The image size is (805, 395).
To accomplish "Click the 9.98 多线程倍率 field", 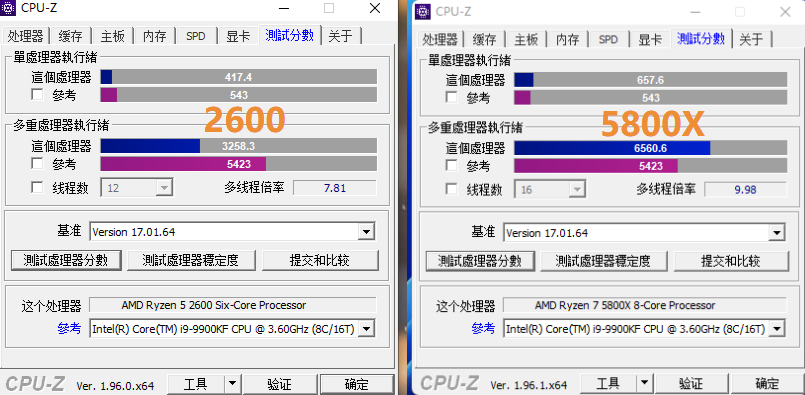I will coord(745,190).
